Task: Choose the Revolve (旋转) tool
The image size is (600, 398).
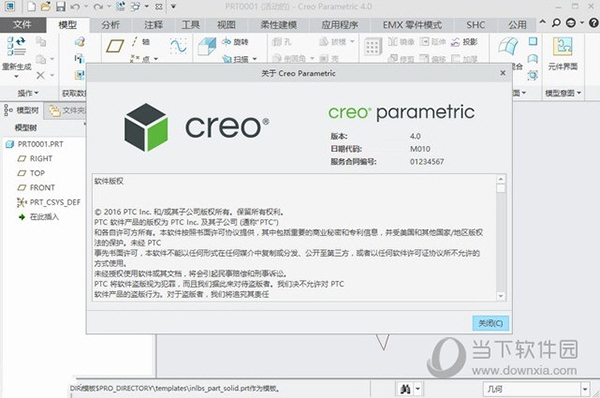Action: click(x=235, y=41)
